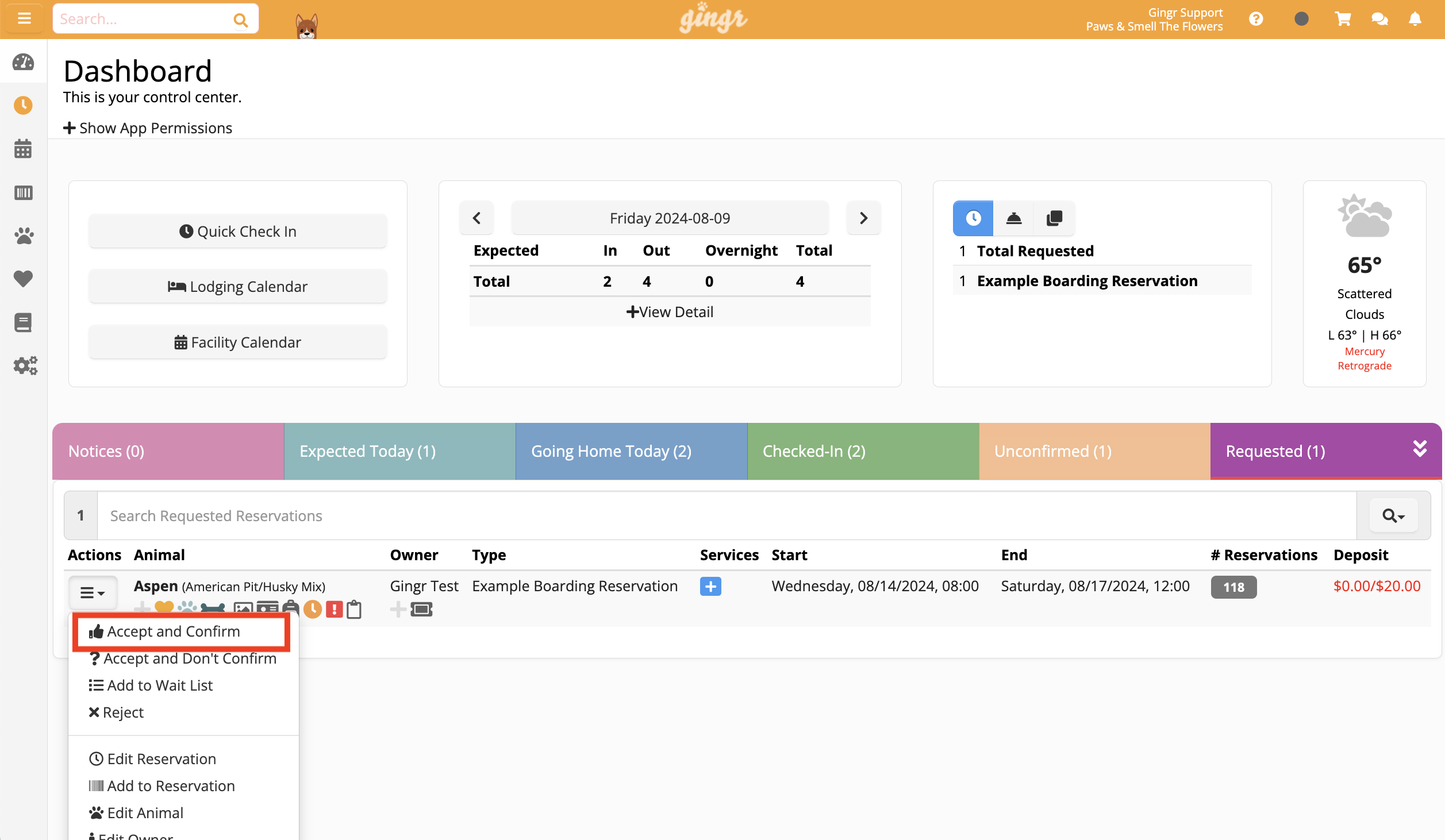The image size is (1445, 840).
Task: Choose Add to Wait List
Action: [151, 685]
